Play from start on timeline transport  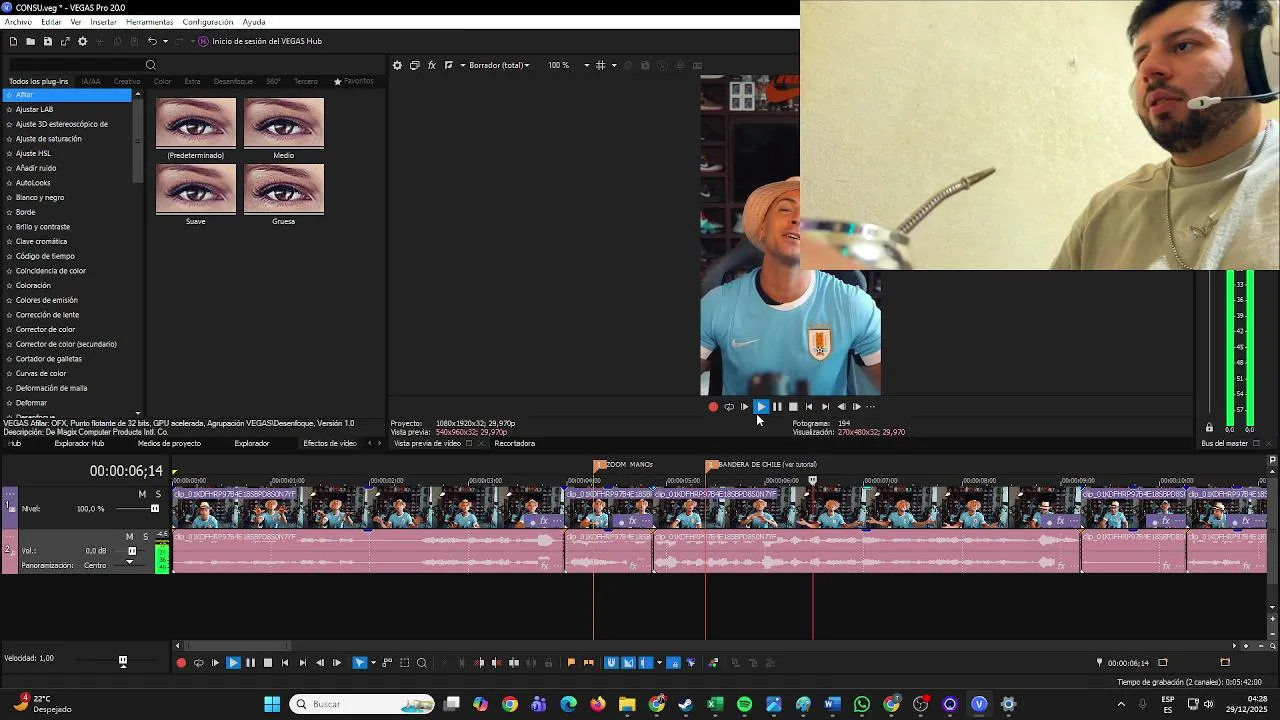click(x=215, y=663)
